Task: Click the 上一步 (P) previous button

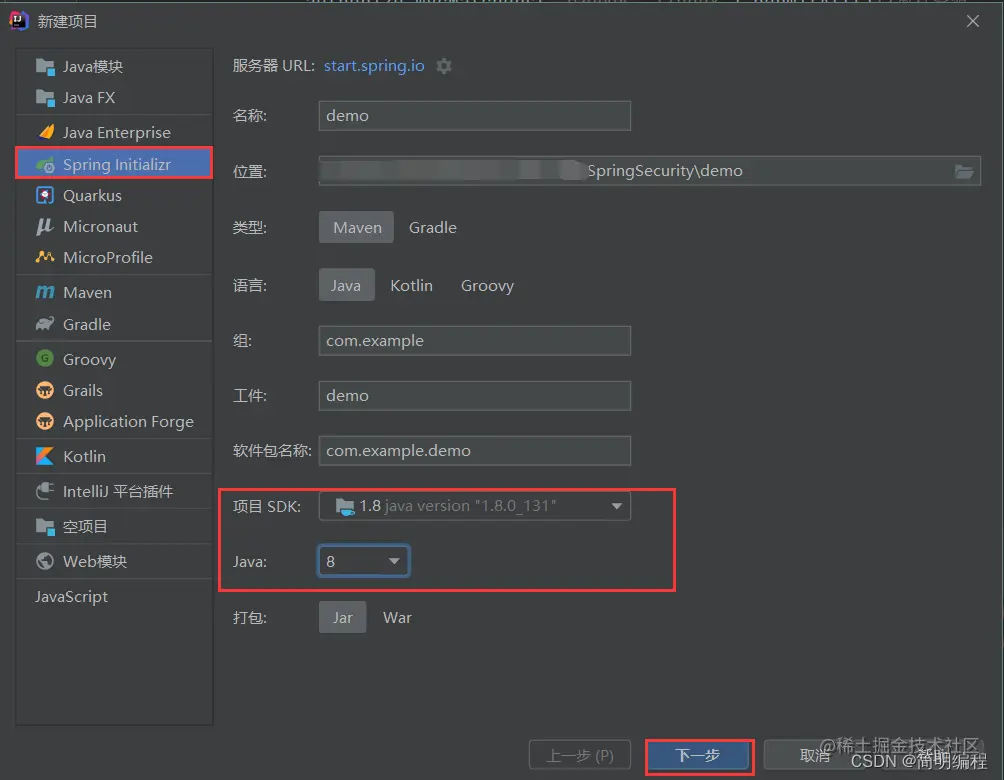Action: pyautogui.click(x=580, y=756)
